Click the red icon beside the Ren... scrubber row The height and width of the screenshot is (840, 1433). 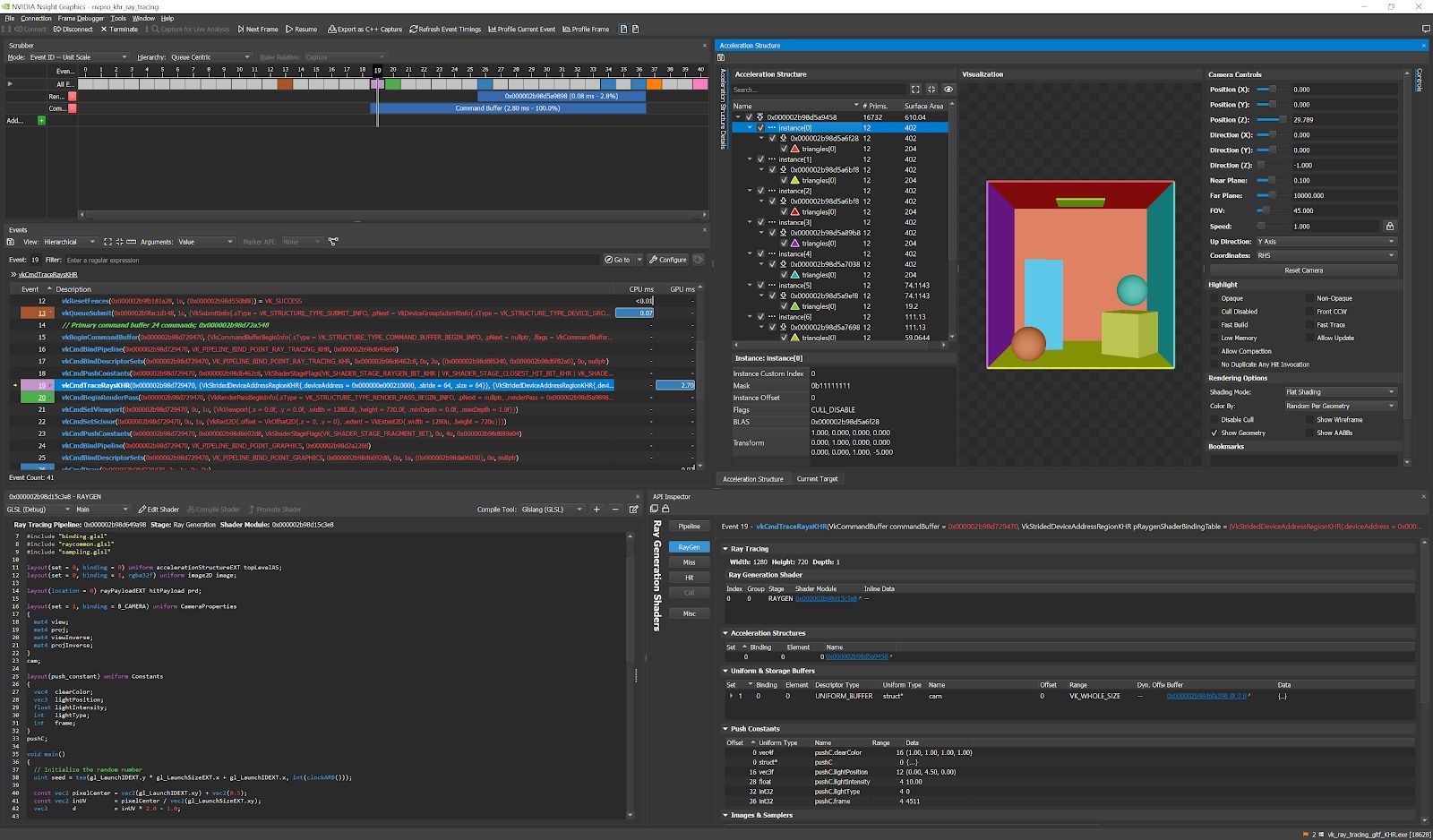[73, 96]
